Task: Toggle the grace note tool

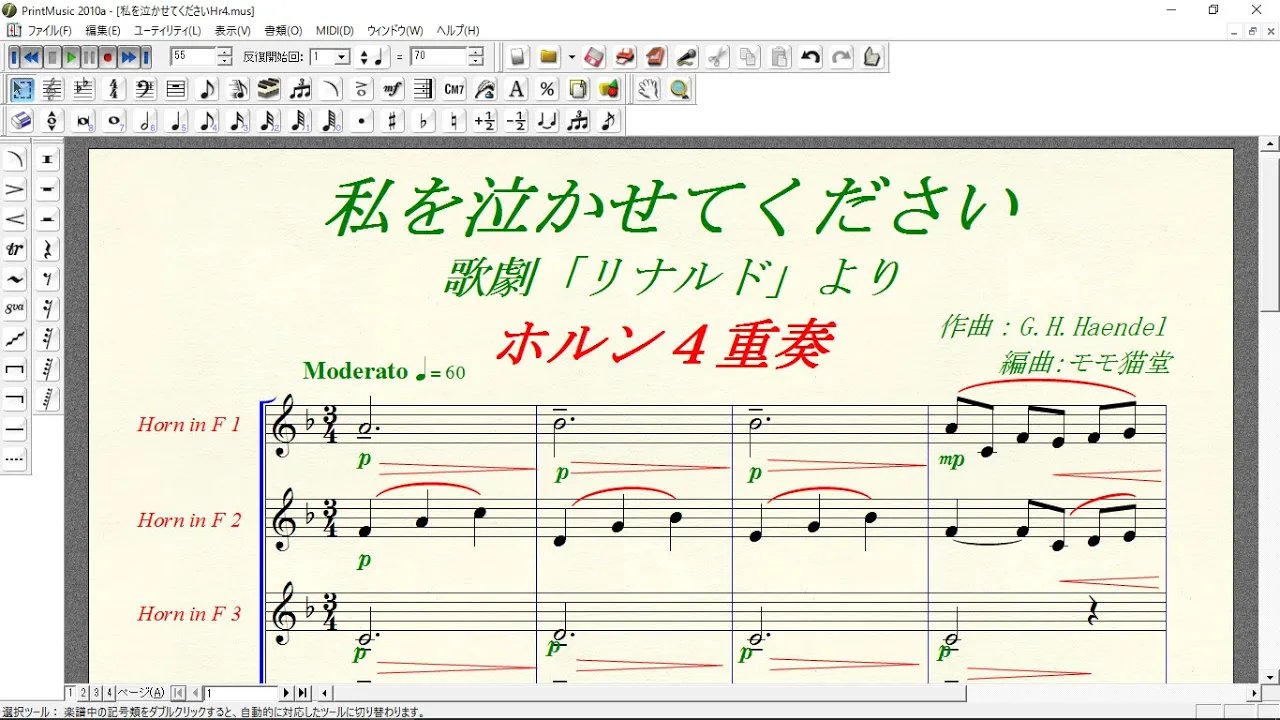Action: pyautogui.click(x=610, y=121)
